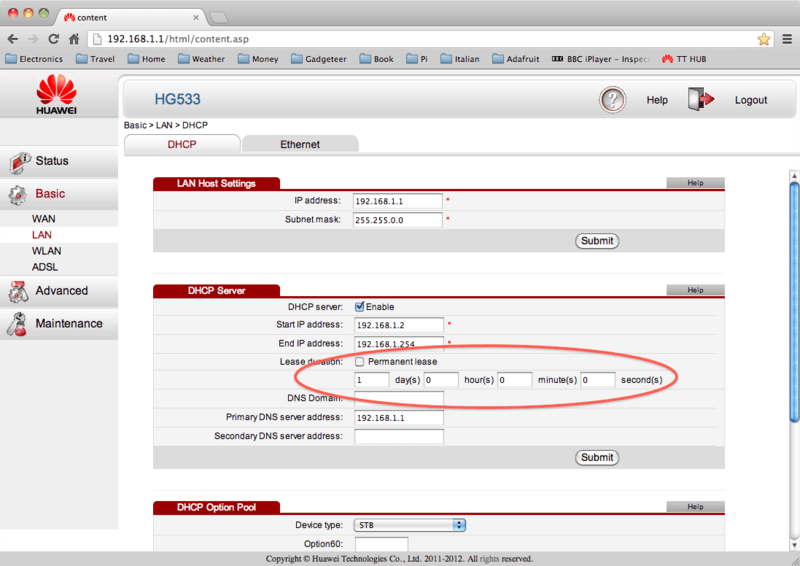
Task: Click the Maintenance sidebar icon
Action: pyautogui.click(x=18, y=324)
